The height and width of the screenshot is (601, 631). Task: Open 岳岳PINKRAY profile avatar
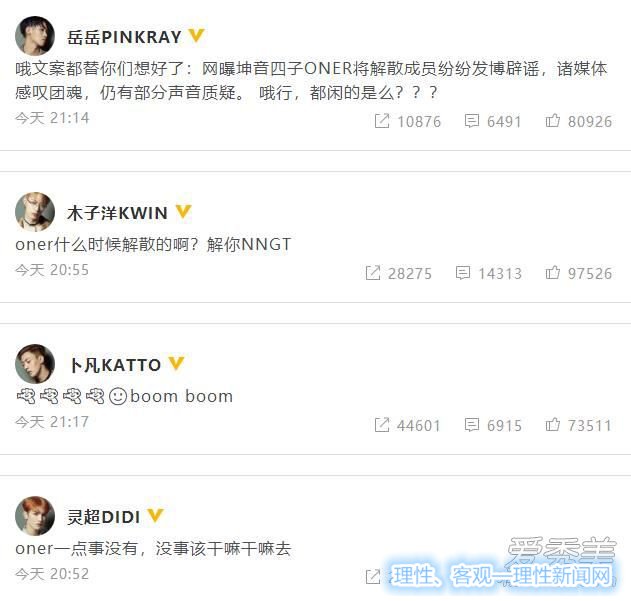pos(35,36)
